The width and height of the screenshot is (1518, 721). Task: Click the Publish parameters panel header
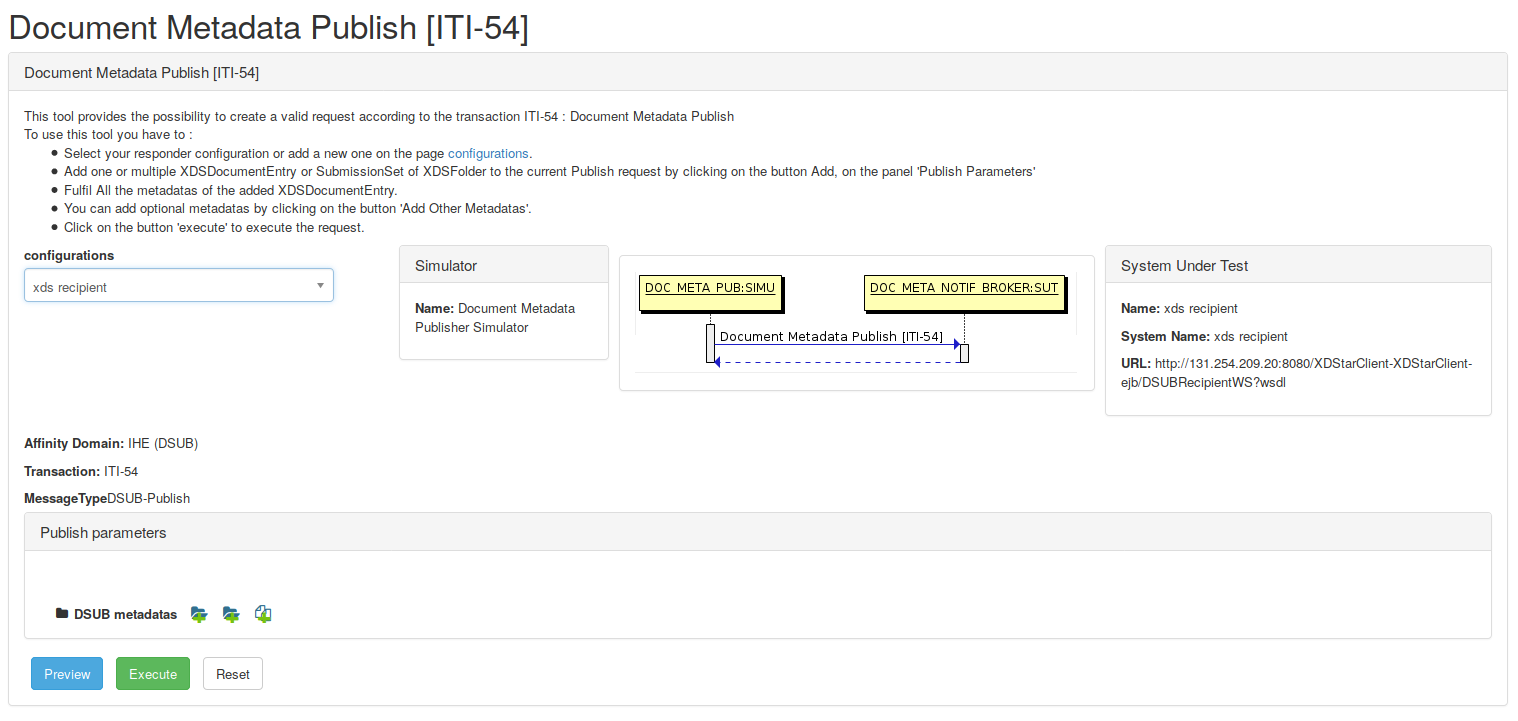pyautogui.click(x=103, y=533)
